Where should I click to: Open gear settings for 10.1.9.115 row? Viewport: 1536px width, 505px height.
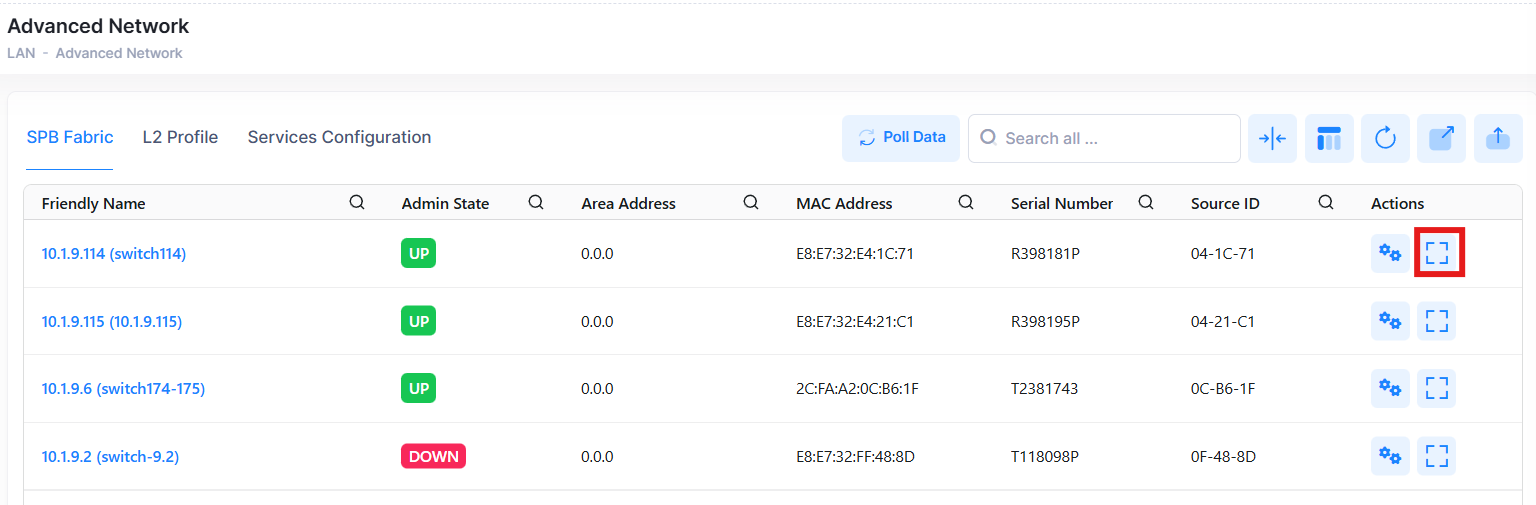click(1390, 321)
